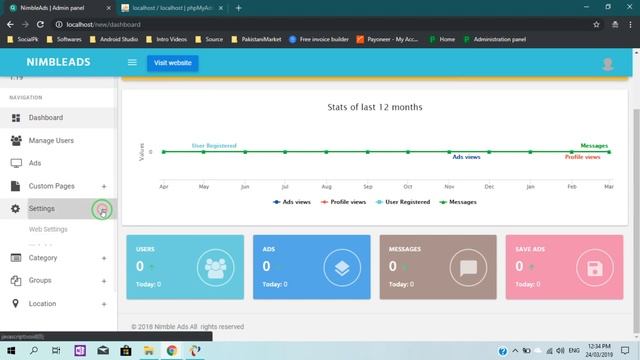The image size is (640, 360).
Task: Go back using the browser back arrow
Action: pos(10,24)
